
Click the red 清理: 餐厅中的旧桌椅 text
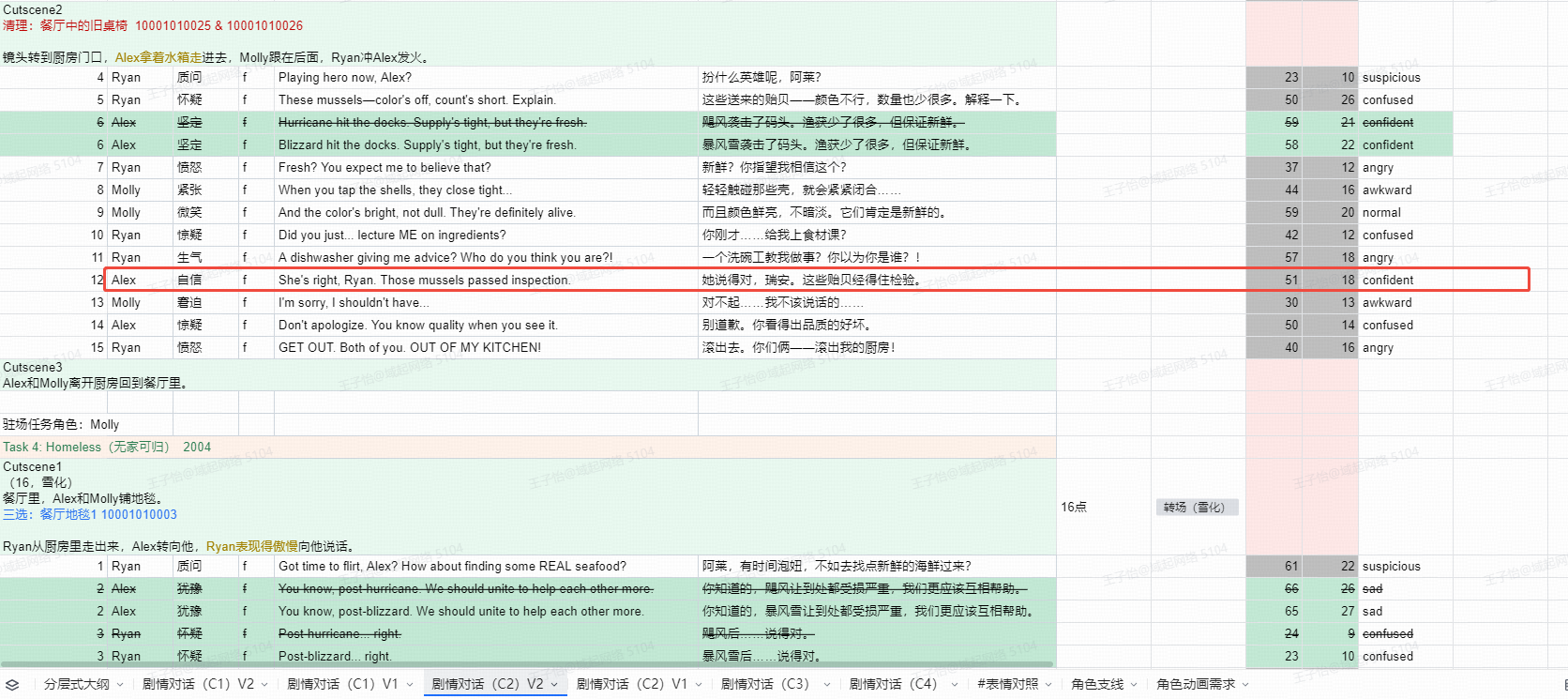point(152,25)
